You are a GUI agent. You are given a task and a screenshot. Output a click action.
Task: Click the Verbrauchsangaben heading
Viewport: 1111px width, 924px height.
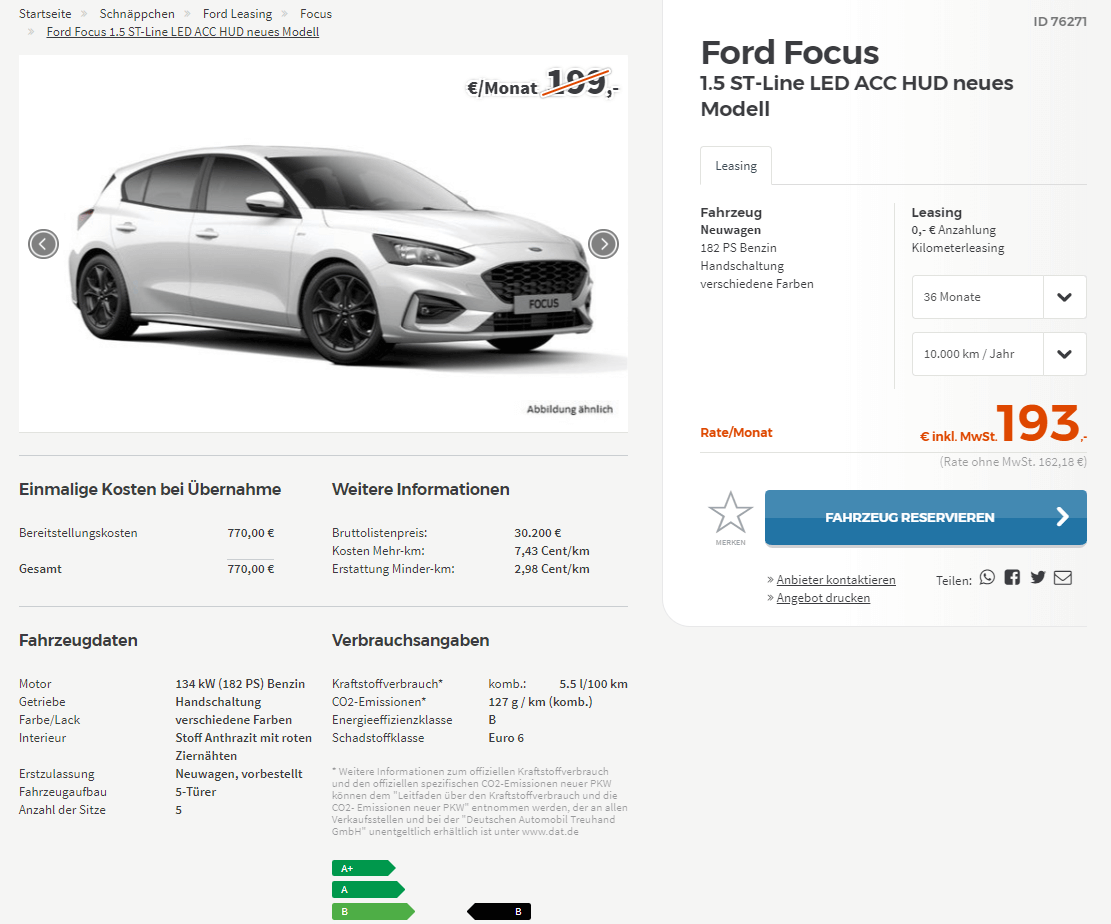pyautogui.click(x=411, y=640)
